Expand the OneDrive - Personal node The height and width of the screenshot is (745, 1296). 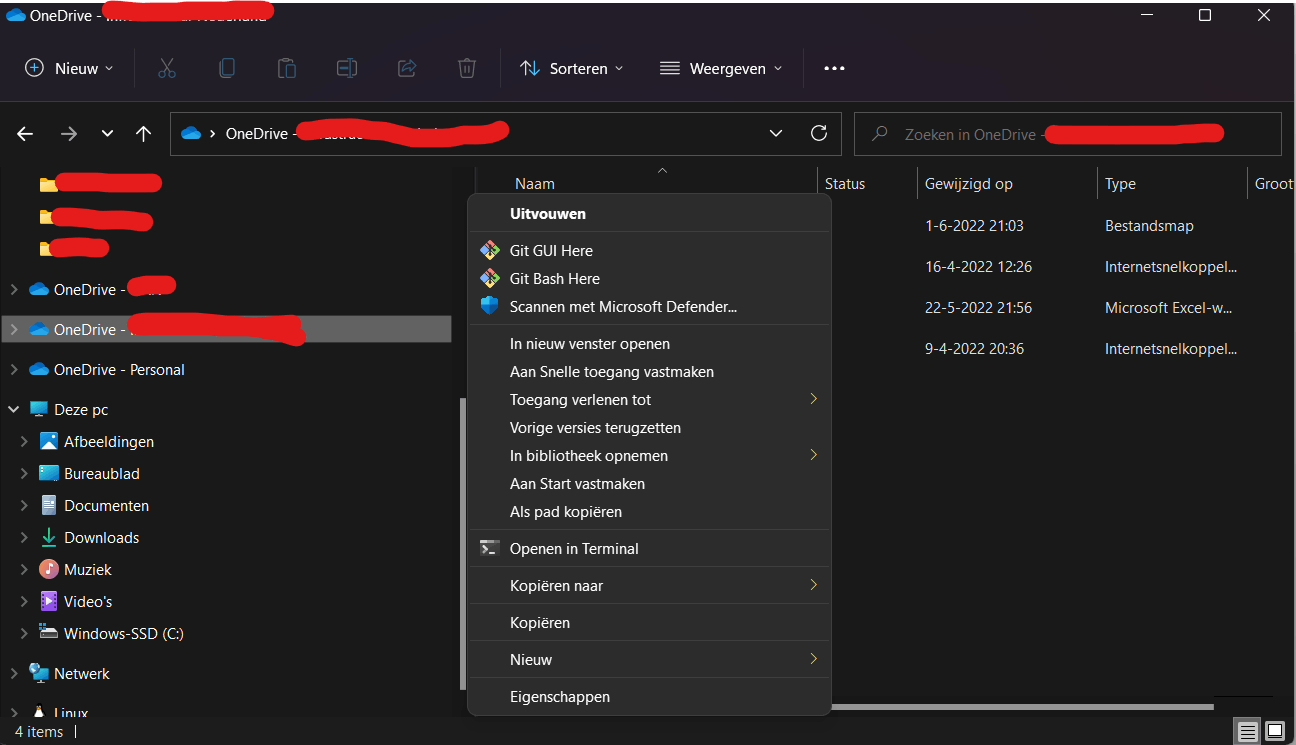[14, 369]
